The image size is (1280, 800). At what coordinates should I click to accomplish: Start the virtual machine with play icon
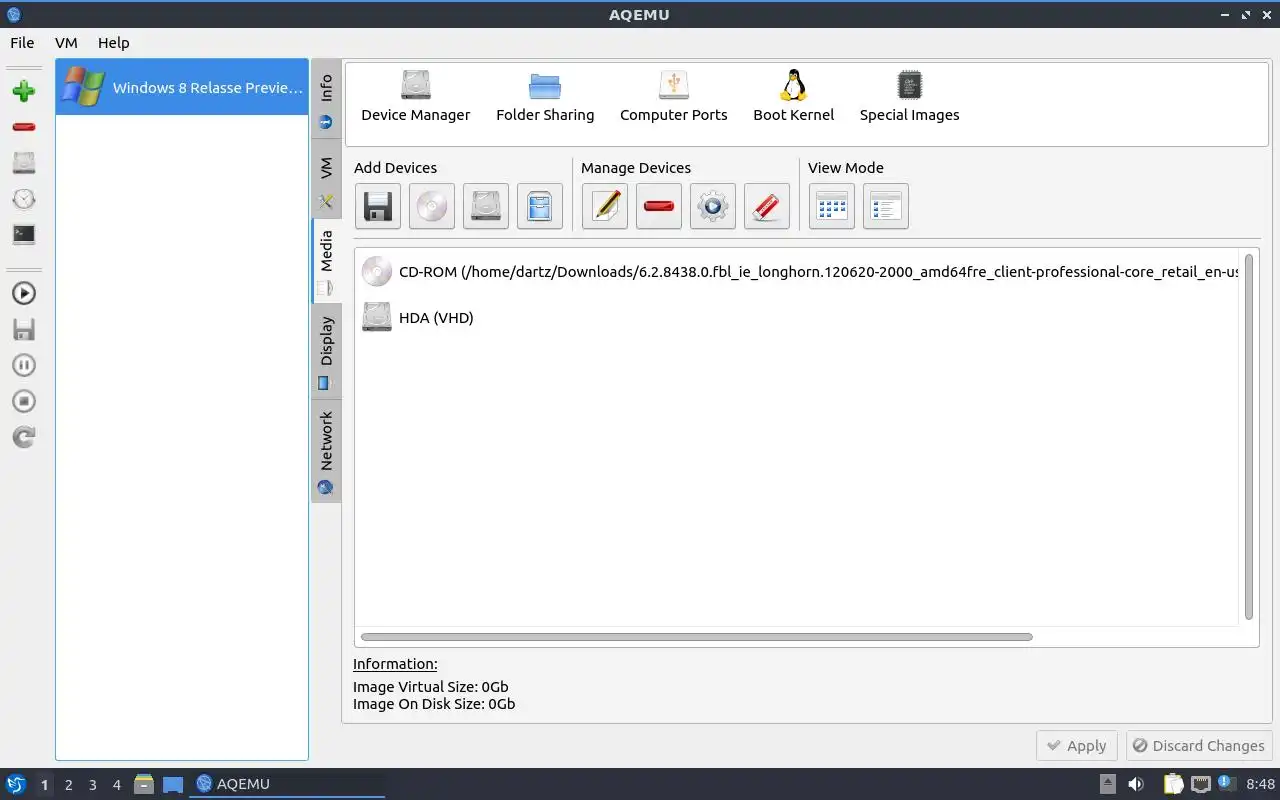pos(24,293)
